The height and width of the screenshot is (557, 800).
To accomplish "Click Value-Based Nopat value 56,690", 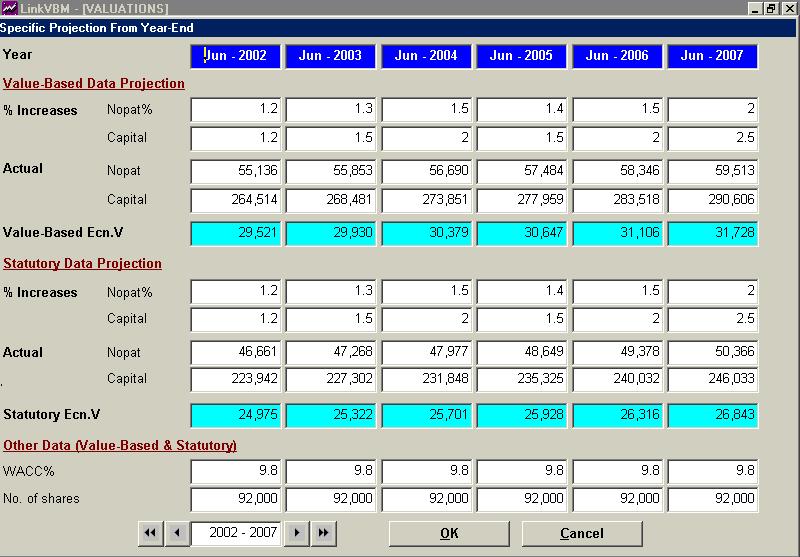I will pyautogui.click(x=426, y=171).
